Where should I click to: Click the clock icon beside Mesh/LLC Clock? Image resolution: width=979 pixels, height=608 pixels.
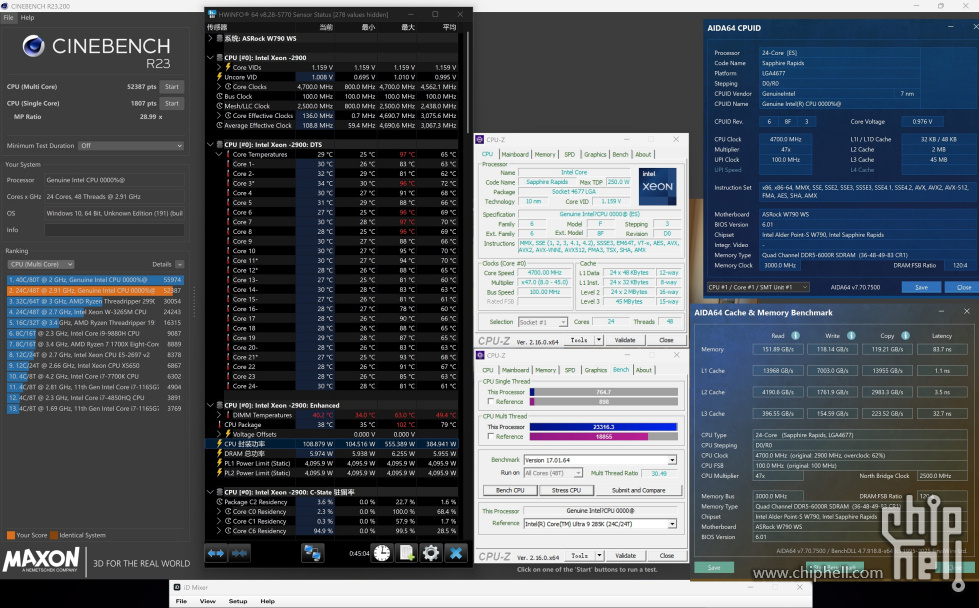(x=220, y=106)
